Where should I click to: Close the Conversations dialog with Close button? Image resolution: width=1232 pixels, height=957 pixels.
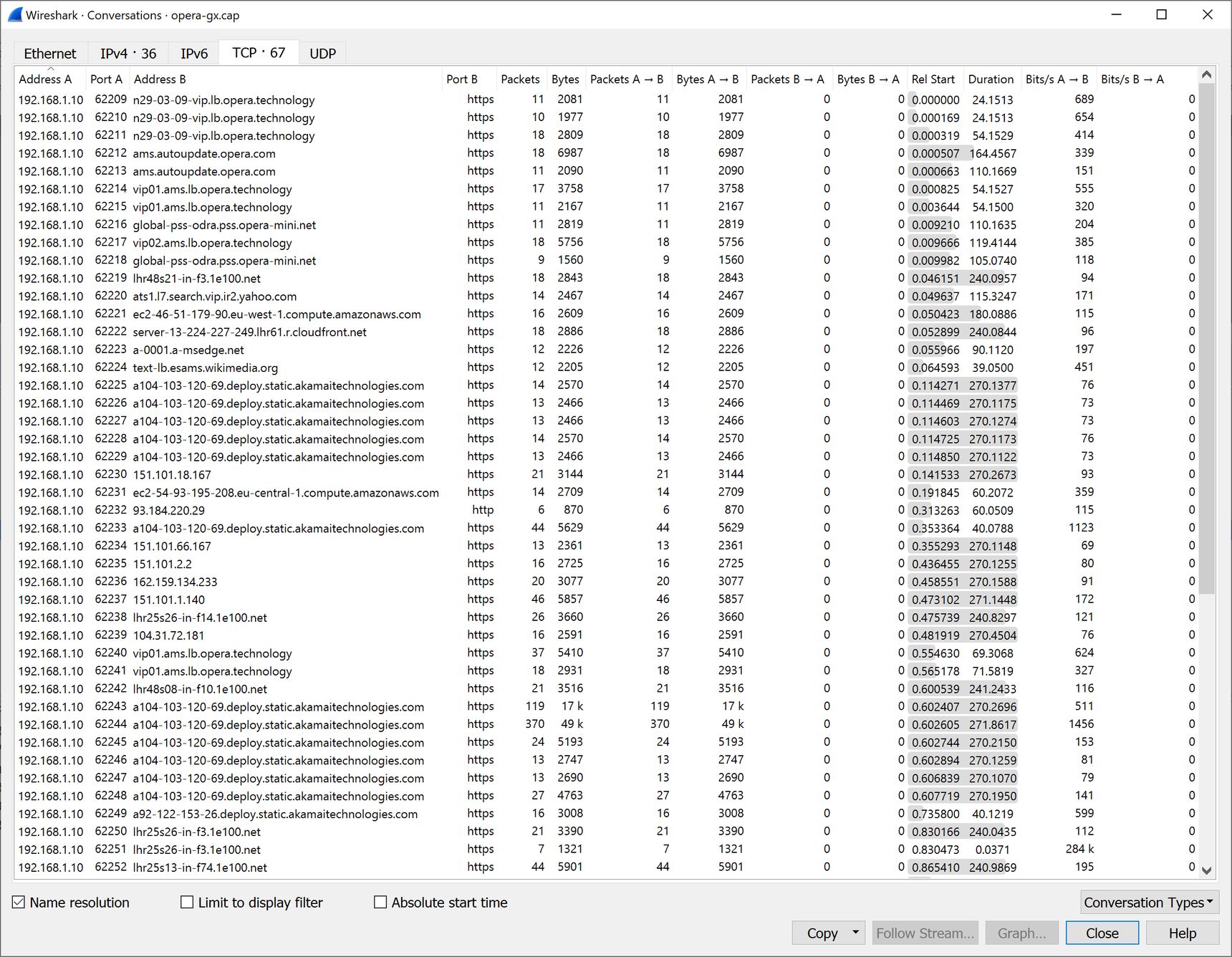click(1102, 933)
